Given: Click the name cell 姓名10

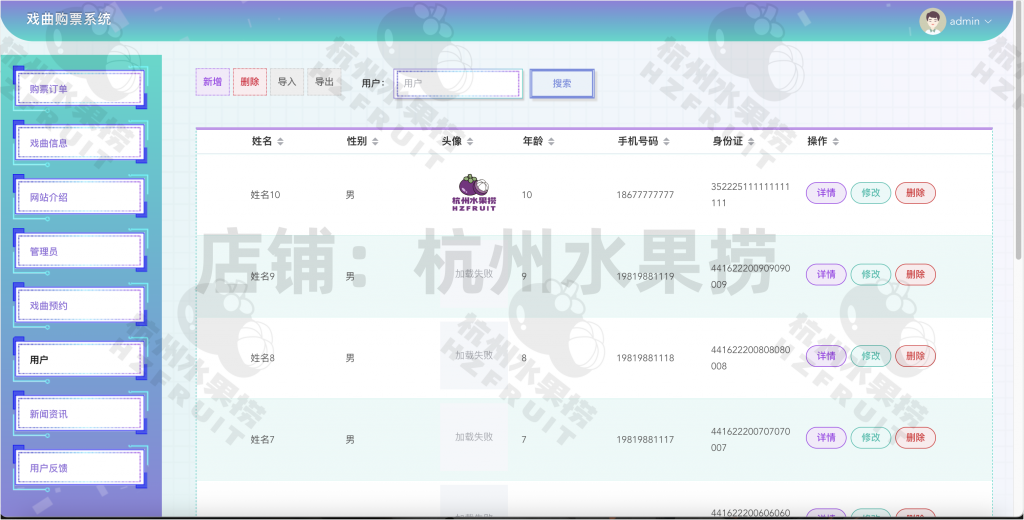Looking at the screenshot, I should coord(265,195).
